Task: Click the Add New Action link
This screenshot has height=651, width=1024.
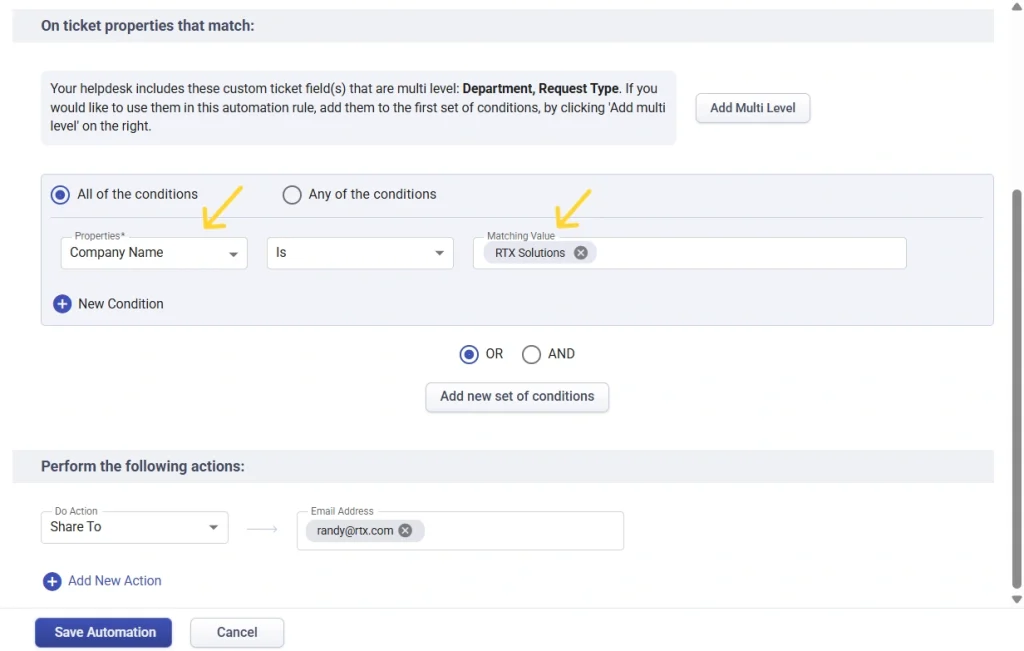Action: tap(115, 581)
